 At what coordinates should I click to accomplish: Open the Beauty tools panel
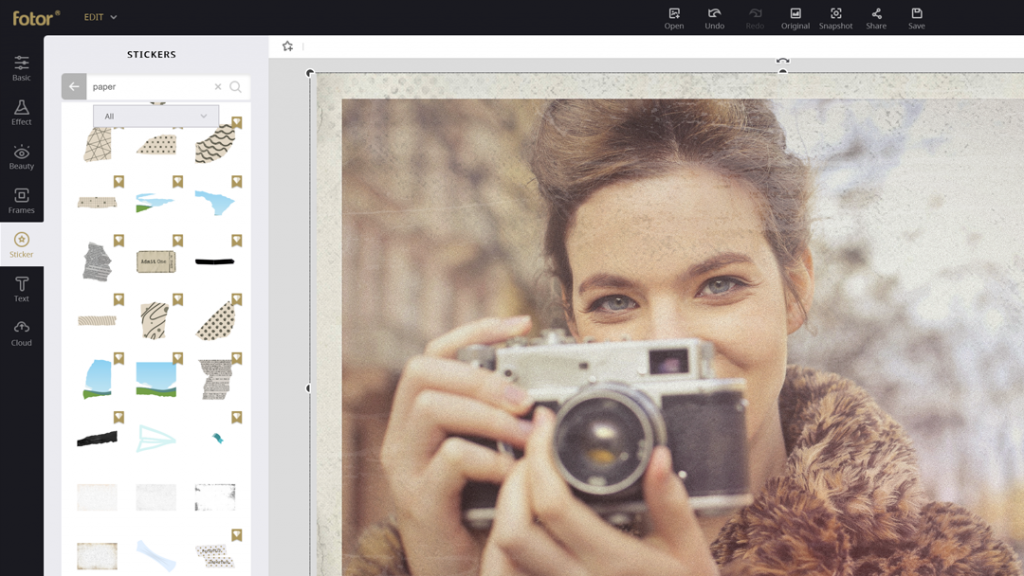point(22,157)
